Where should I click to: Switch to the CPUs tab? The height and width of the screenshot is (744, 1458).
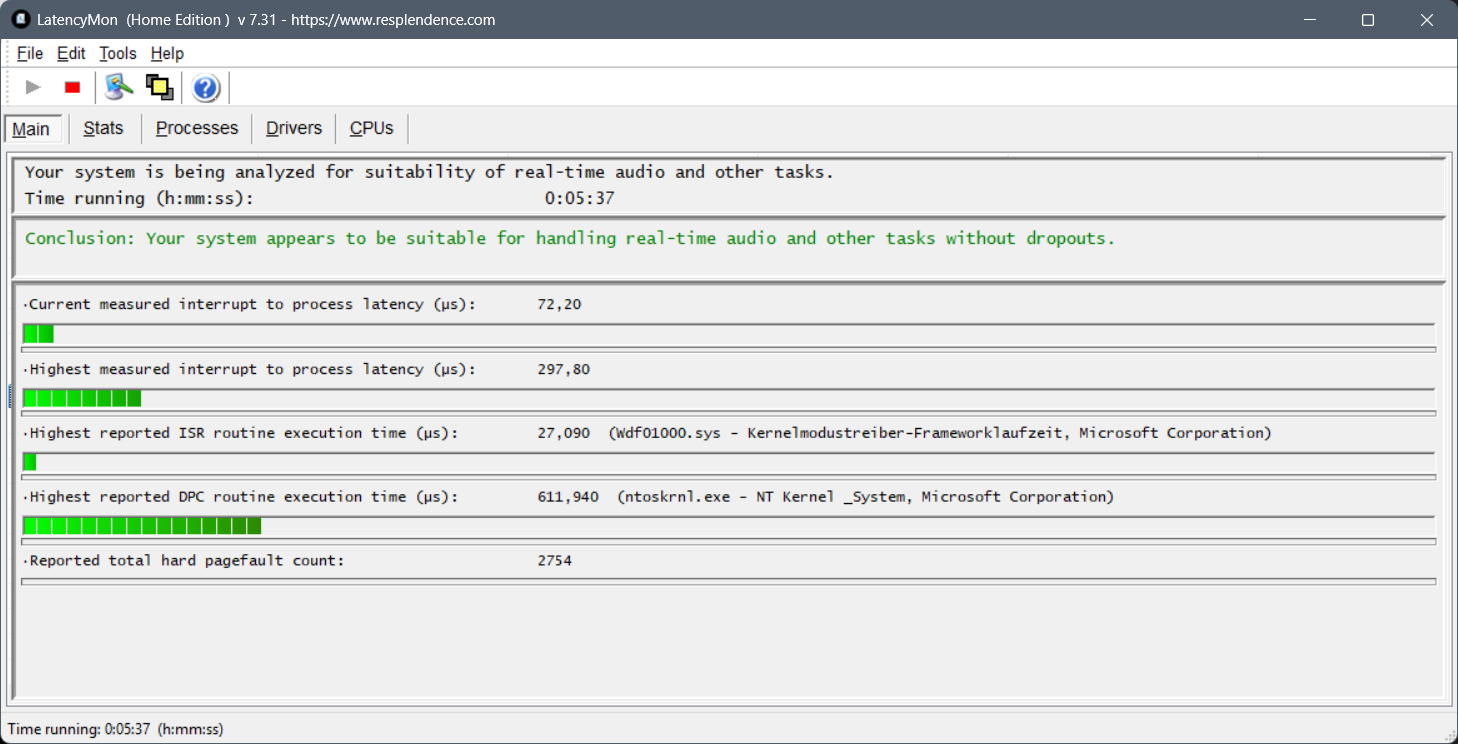click(371, 128)
